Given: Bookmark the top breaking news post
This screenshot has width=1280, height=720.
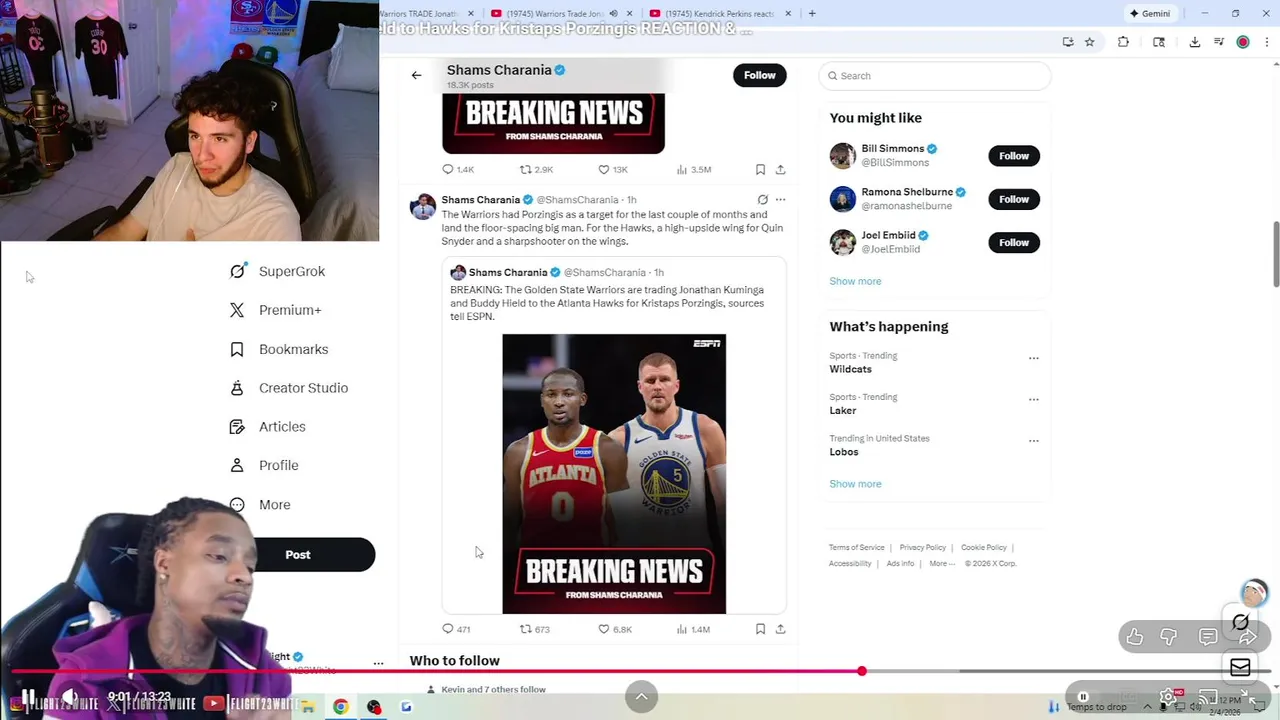Looking at the screenshot, I should pyautogui.click(x=760, y=169).
